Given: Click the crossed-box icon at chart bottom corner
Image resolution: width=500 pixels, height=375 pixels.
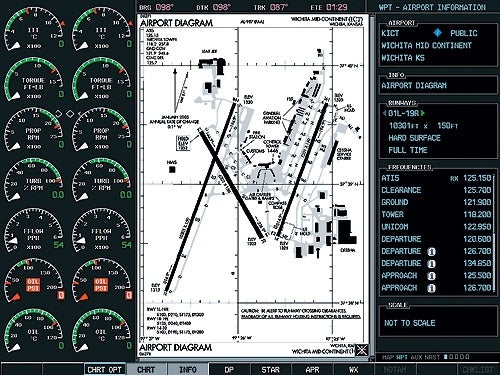Looking at the screenshot, I should tap(362, 350).
